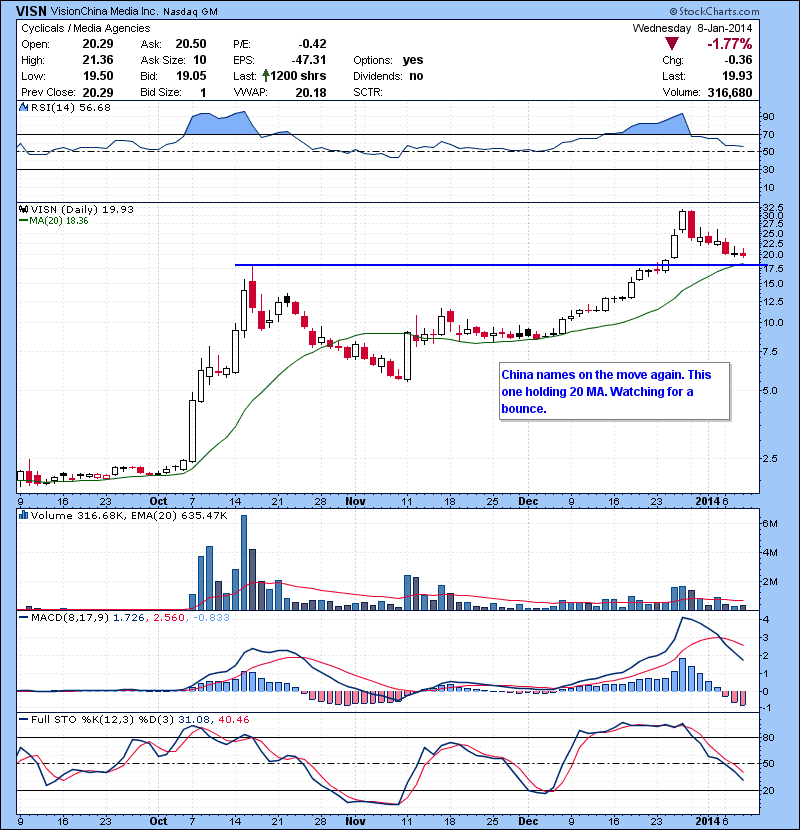The image size is (800, 830).
Task: Click the MACD(8,17,9) values label
Action: pos(130,617)
